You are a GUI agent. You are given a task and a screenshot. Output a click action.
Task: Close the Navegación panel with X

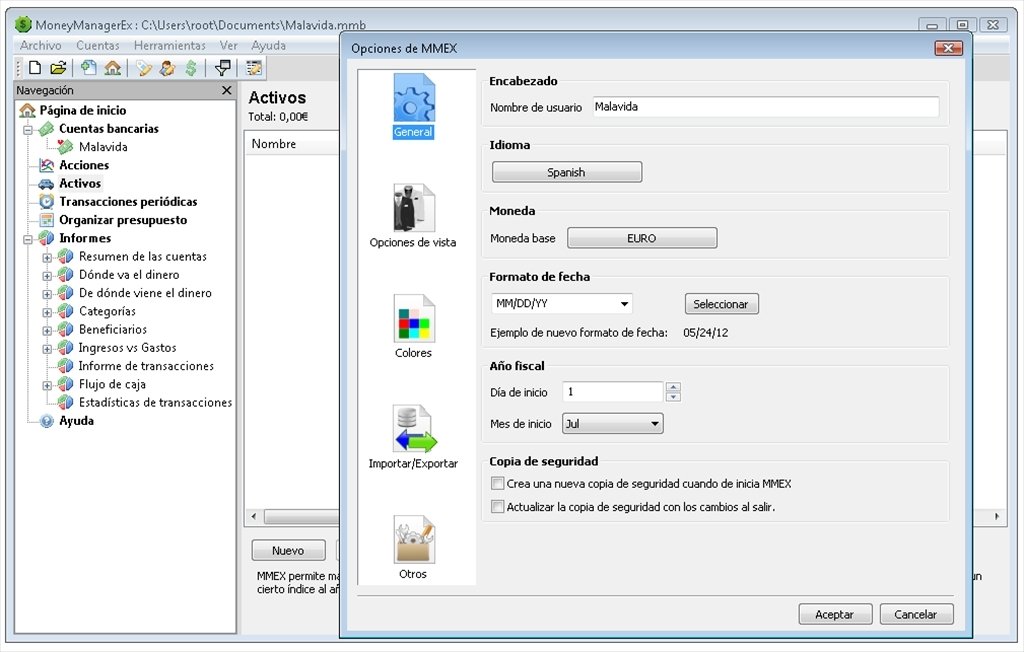tap(227, 90)
